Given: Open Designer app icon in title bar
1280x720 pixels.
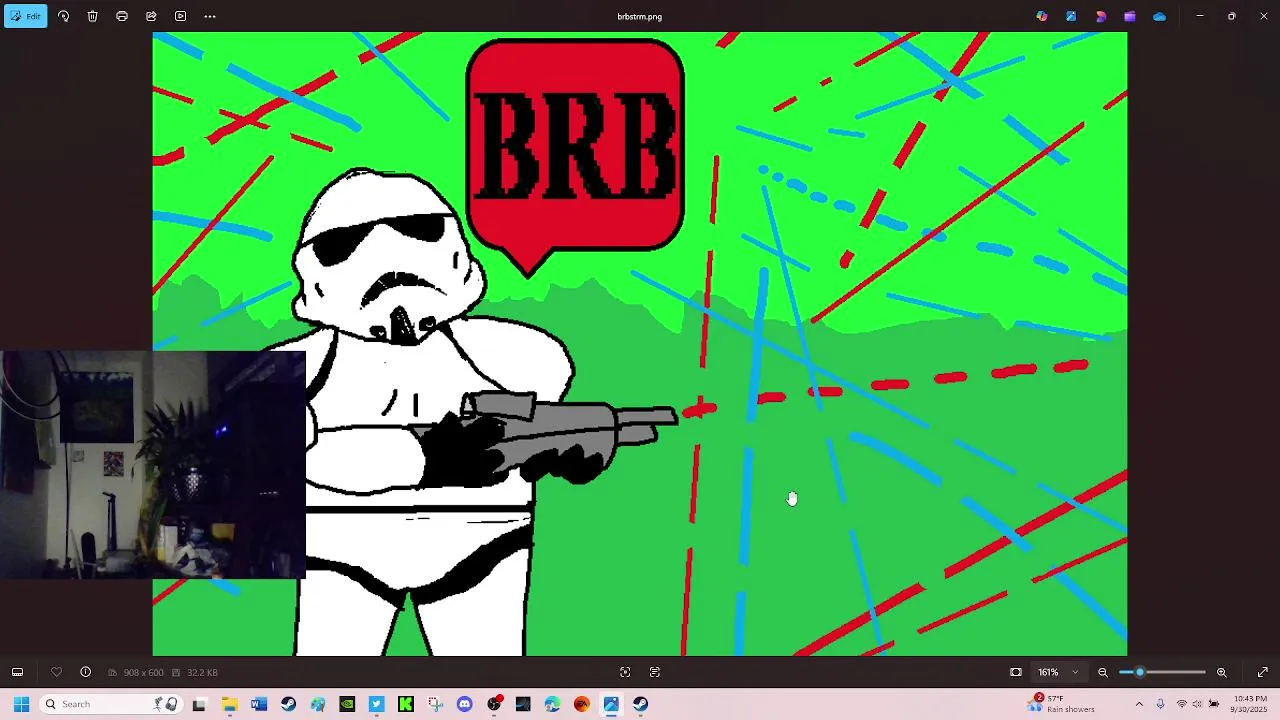Looking at the screenshot, I should tap(1071, 16).
